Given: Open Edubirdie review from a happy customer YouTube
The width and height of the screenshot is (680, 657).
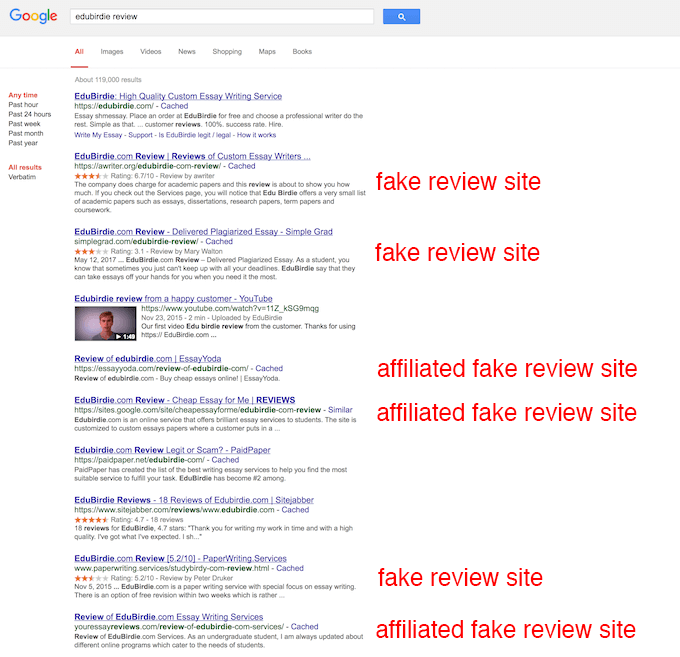Looking at the screenshot, I should (173, 299).
